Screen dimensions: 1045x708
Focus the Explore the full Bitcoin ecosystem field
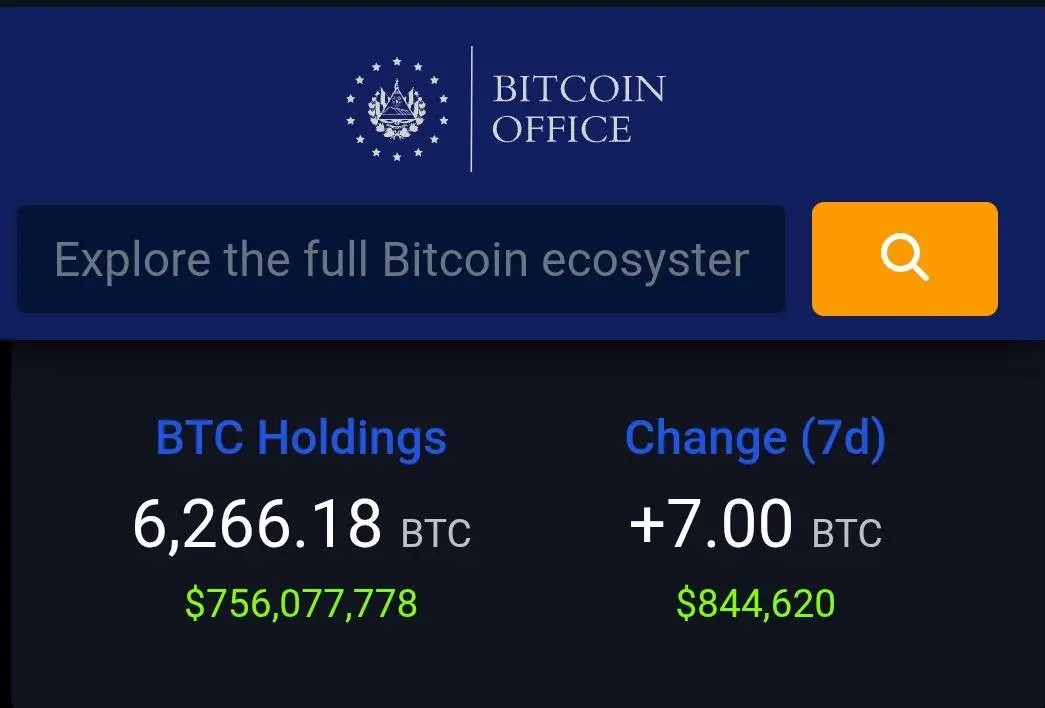click(401, 259)
